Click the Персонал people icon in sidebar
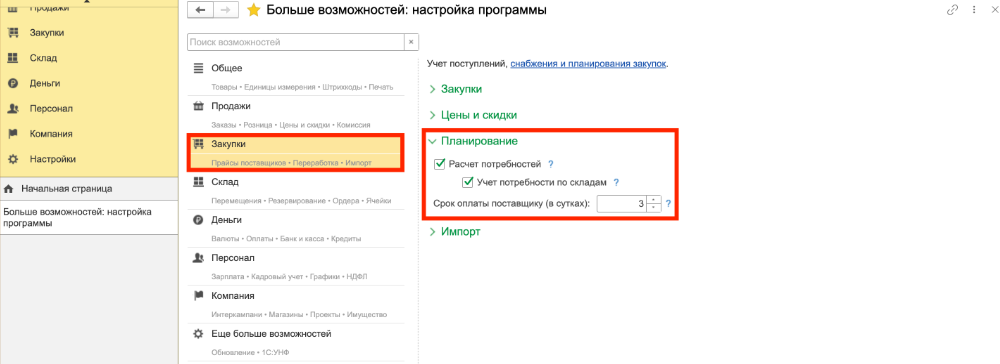 point(12,109)
